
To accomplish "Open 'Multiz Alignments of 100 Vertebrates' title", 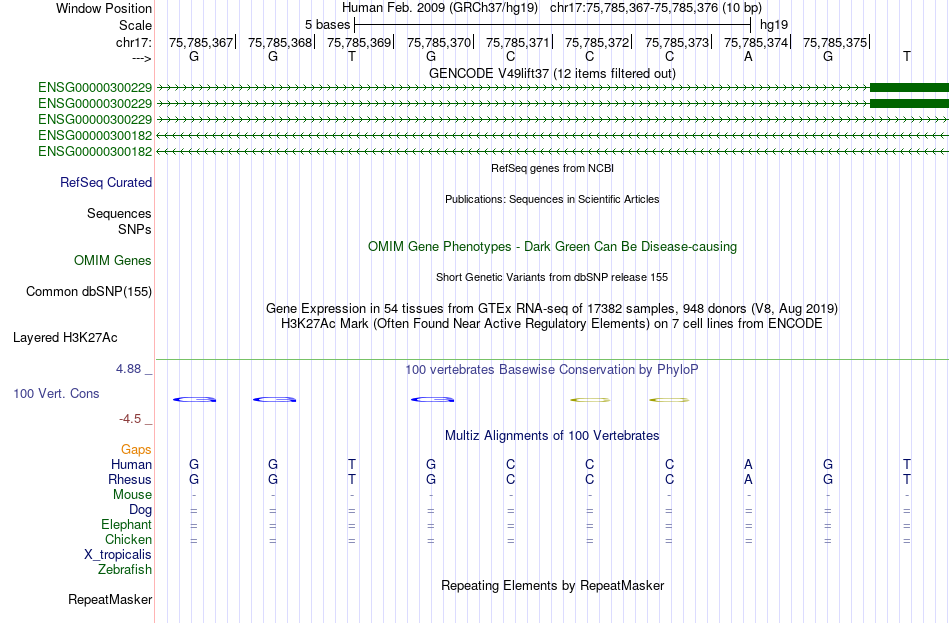I will (552, 436).
